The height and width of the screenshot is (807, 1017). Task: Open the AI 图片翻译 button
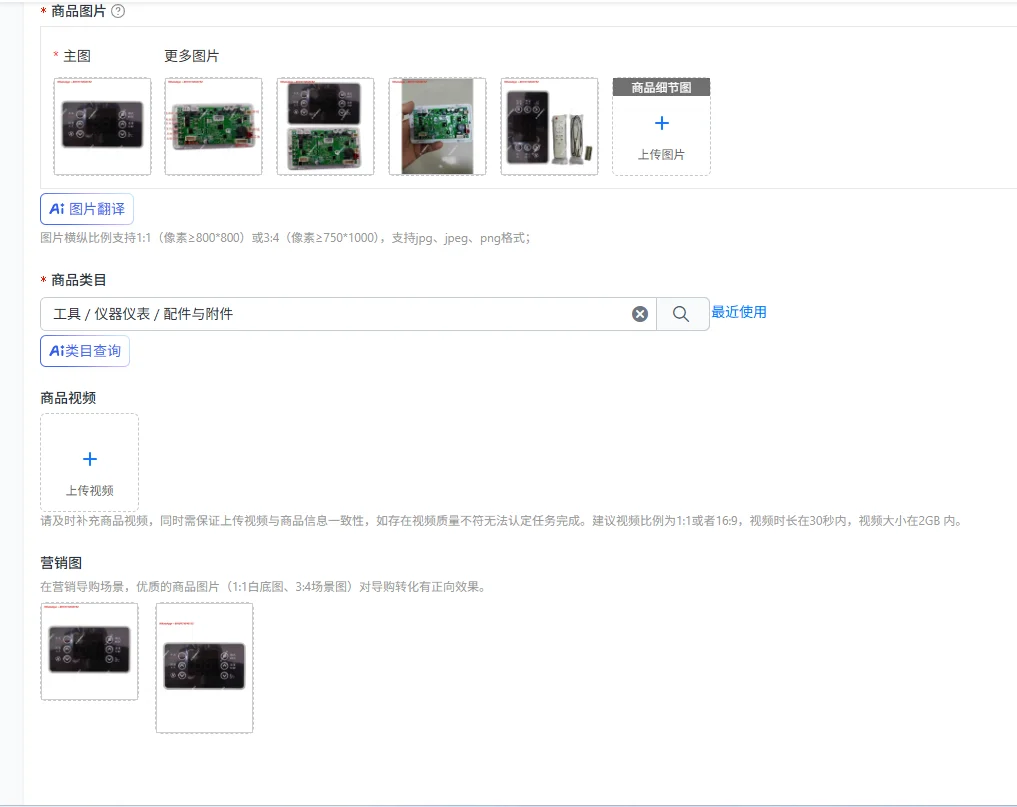click(x=87, y=209)
